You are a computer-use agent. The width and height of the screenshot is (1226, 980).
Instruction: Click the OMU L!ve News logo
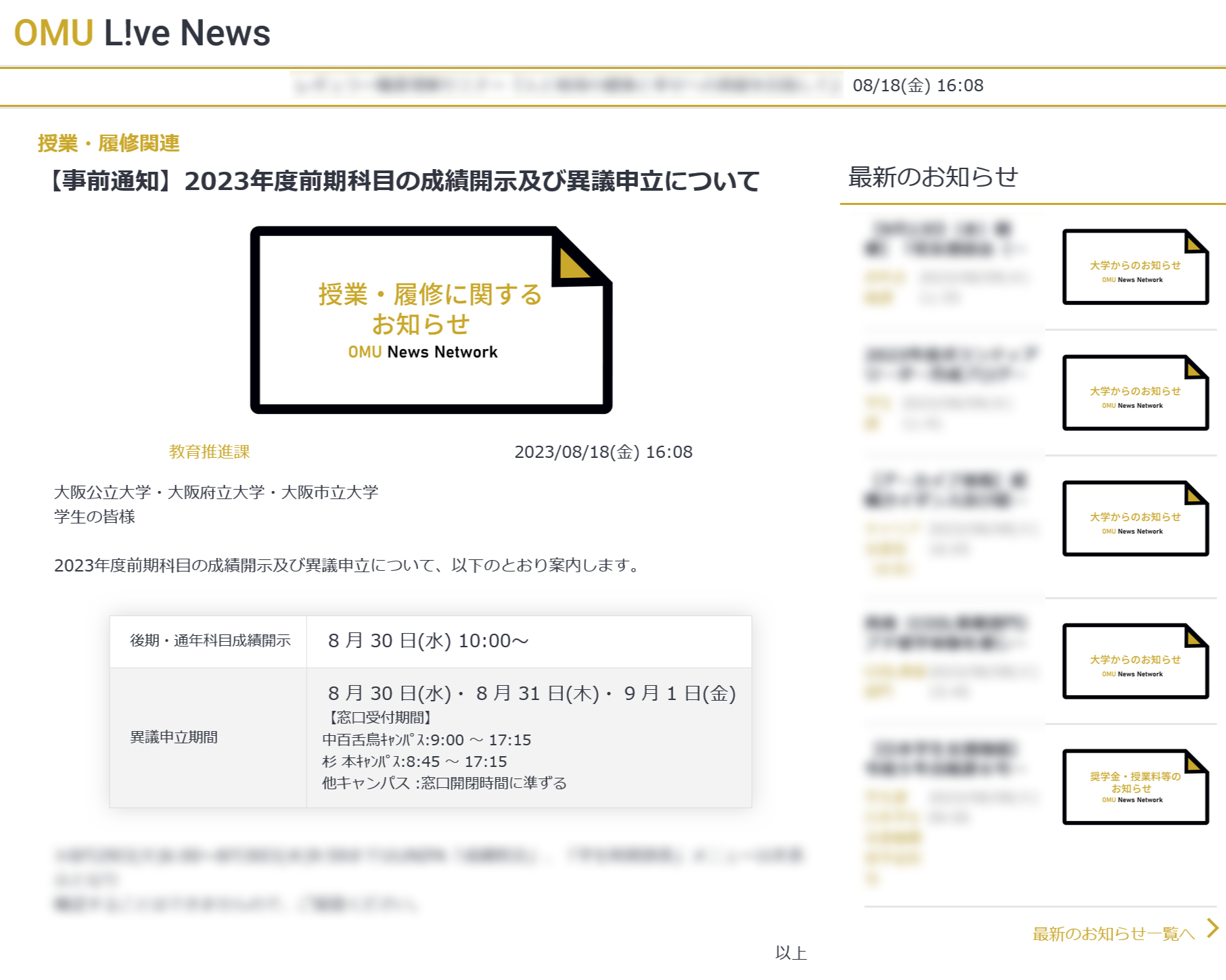142,33
